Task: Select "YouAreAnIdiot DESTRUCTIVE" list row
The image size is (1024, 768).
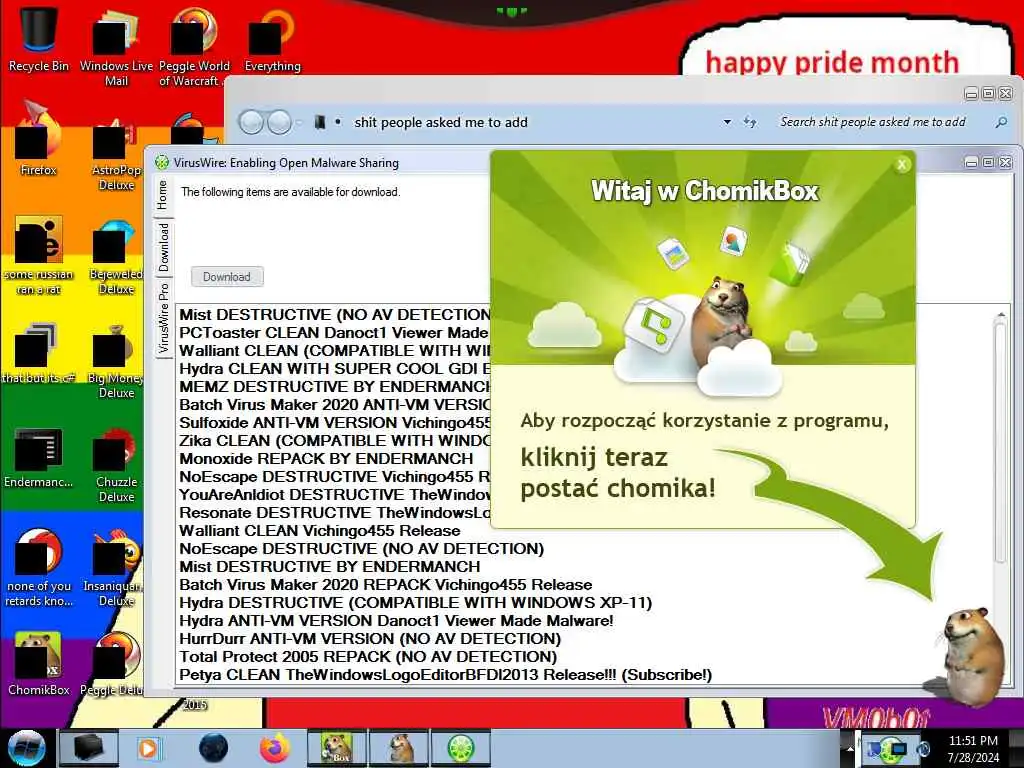Action: [x=334, y=494]
